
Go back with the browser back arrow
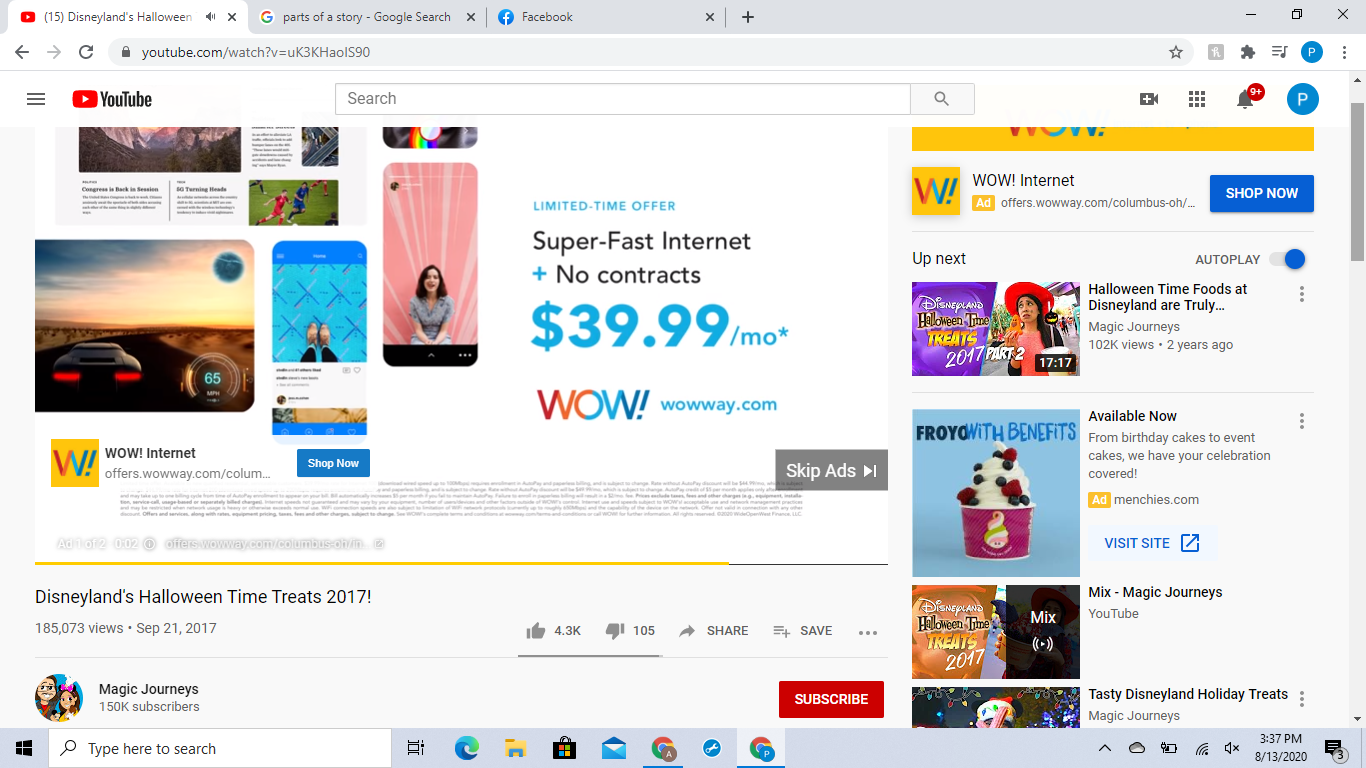(22, 52)
